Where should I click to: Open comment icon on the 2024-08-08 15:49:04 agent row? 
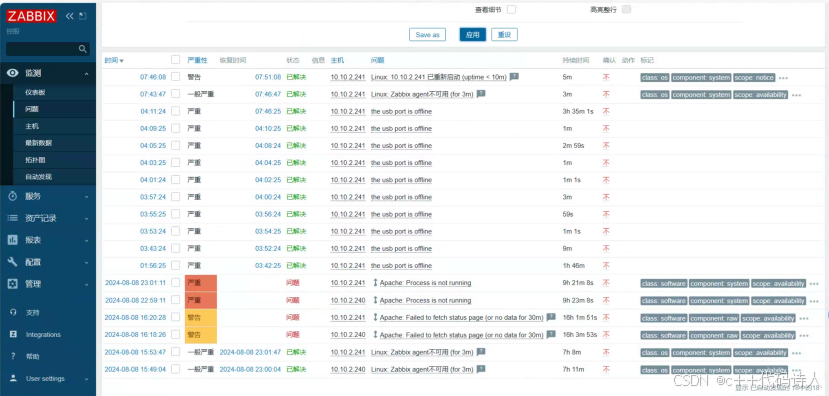[x=481, y=369]
